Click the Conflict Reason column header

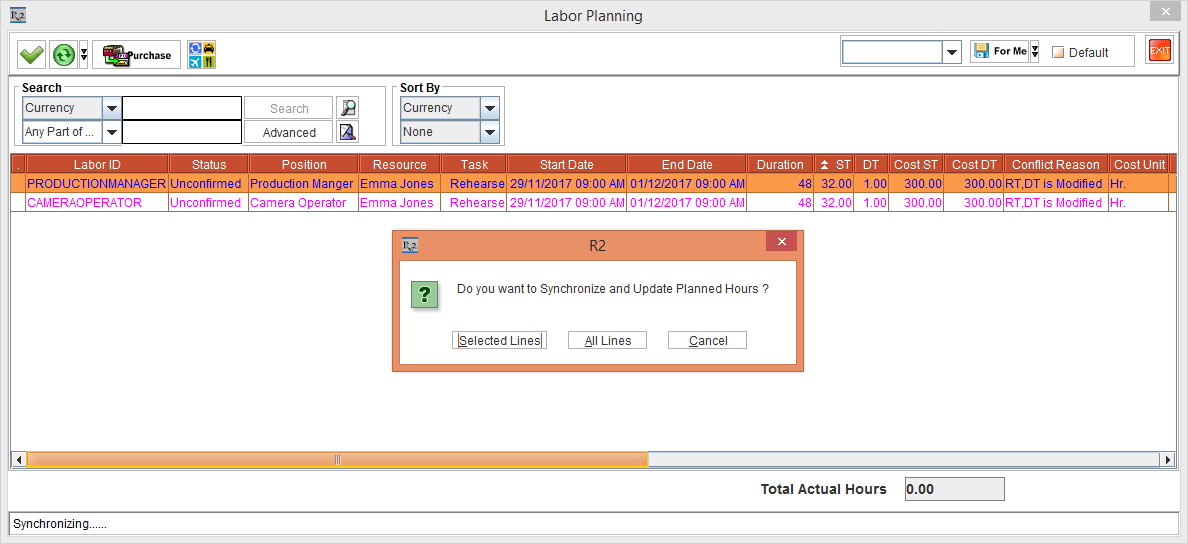pos(1055,164)
